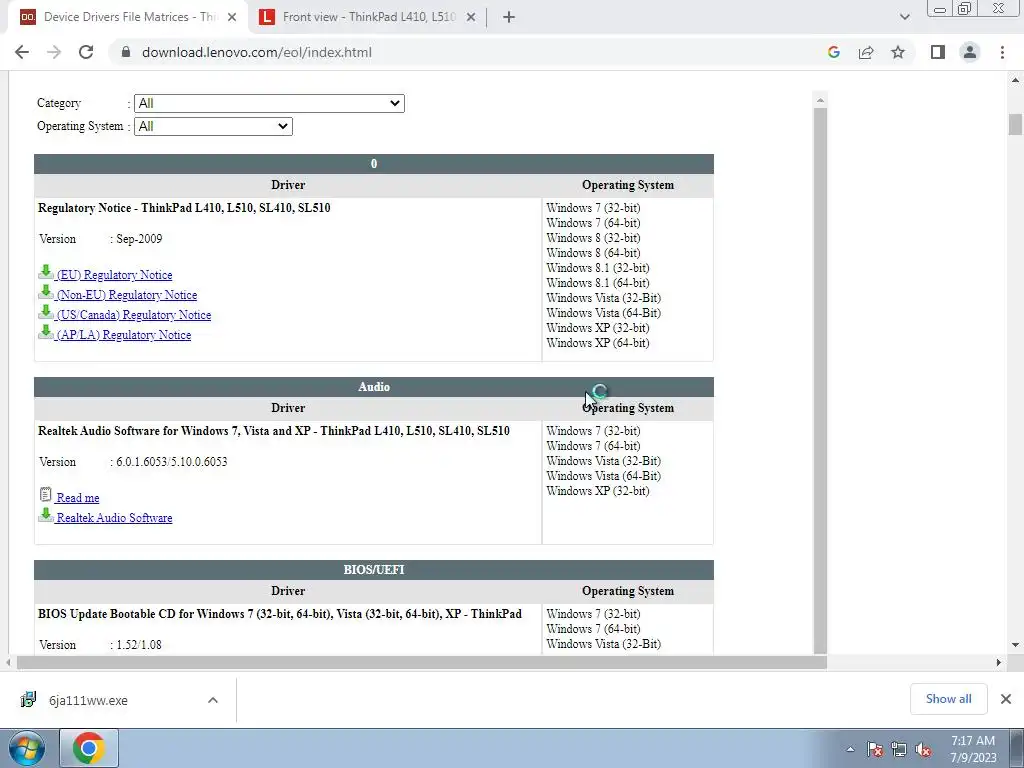Screen dimensions: 1024x768
Task: Click BIOS Update Bootable CD title
Action: [280, 614]
